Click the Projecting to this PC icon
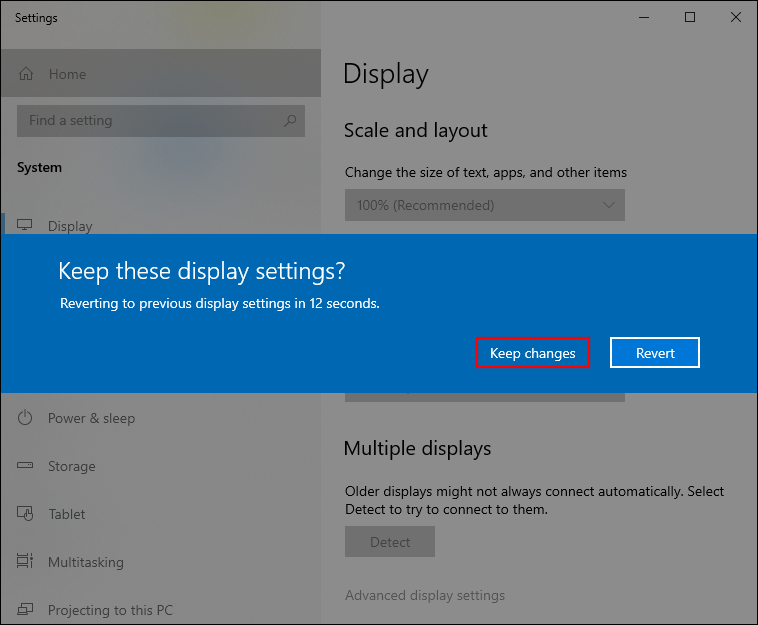Screen dimensions: 758x625 point(26,610)
